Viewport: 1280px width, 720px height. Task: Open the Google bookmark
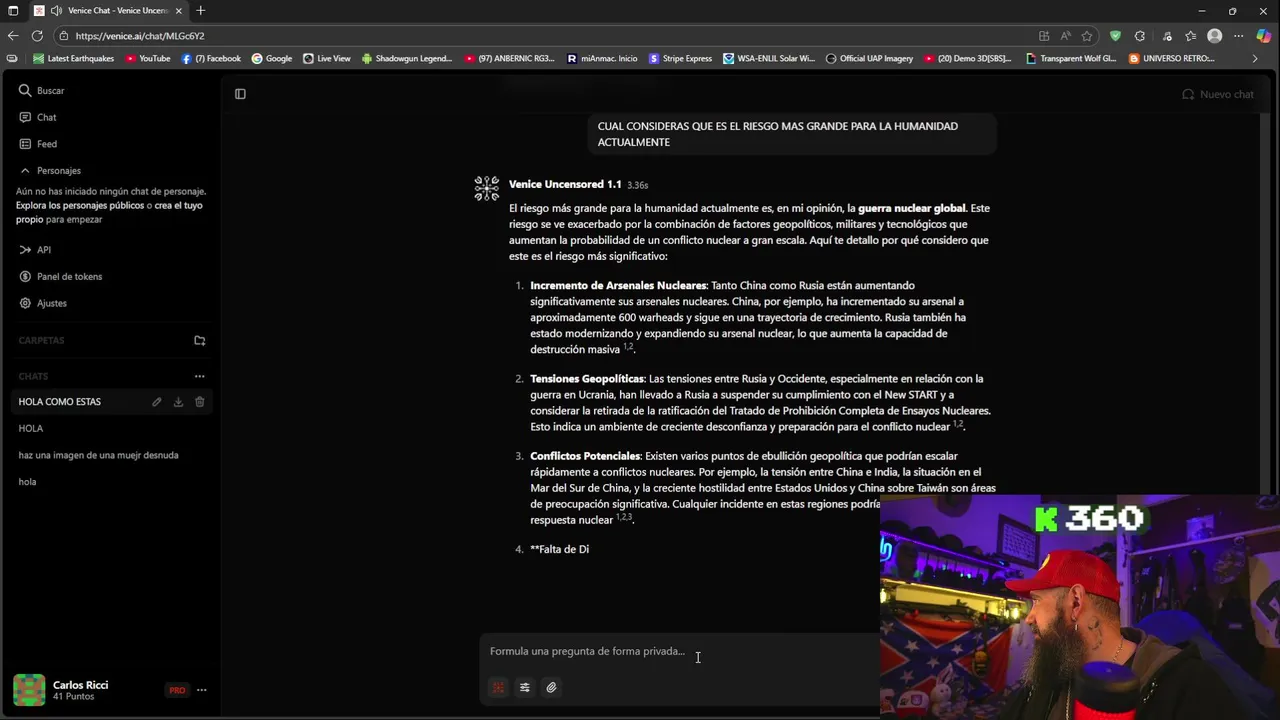click(x=271, y=59)
